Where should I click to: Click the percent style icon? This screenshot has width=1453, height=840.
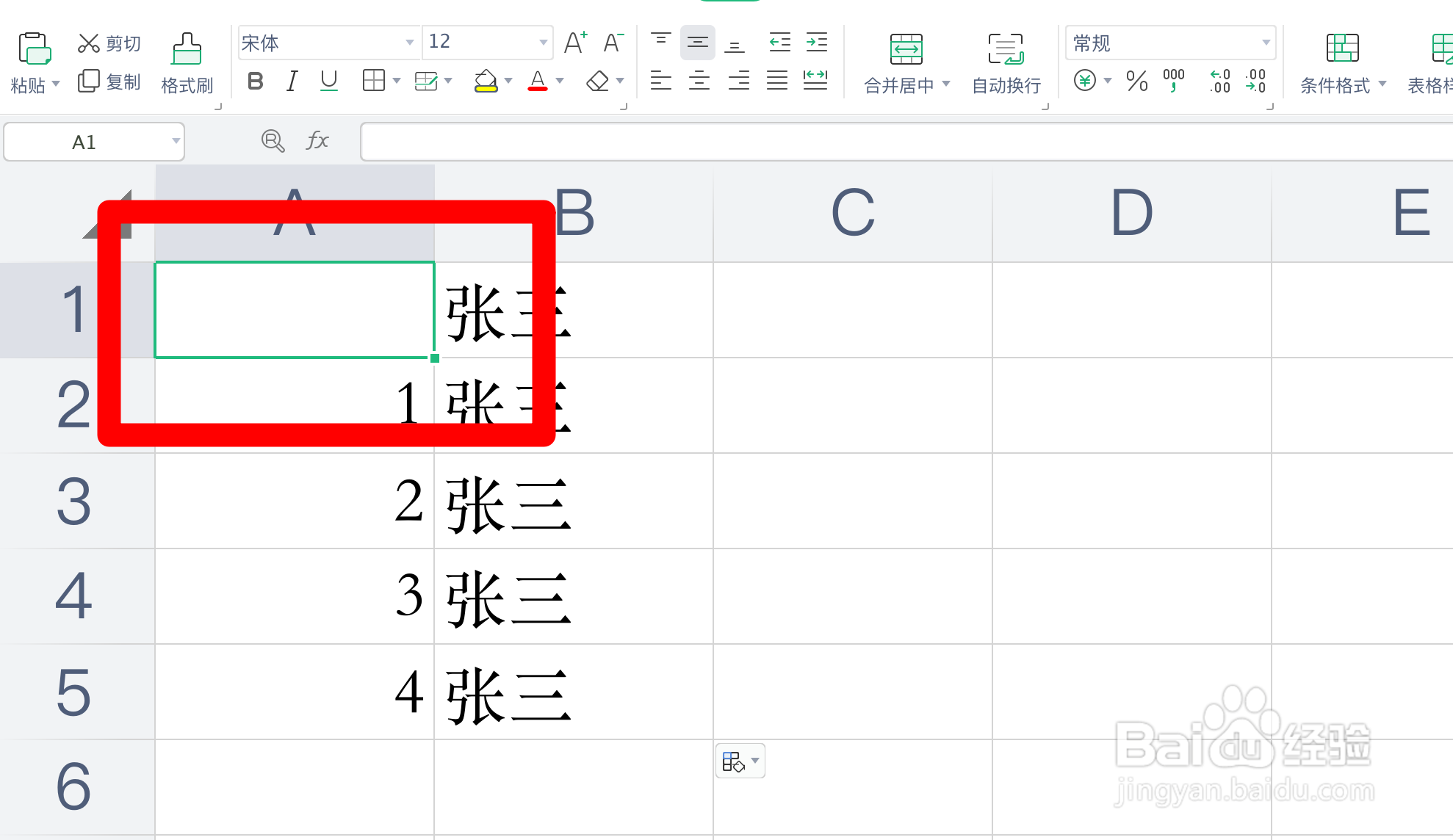tap(1136, 80)
